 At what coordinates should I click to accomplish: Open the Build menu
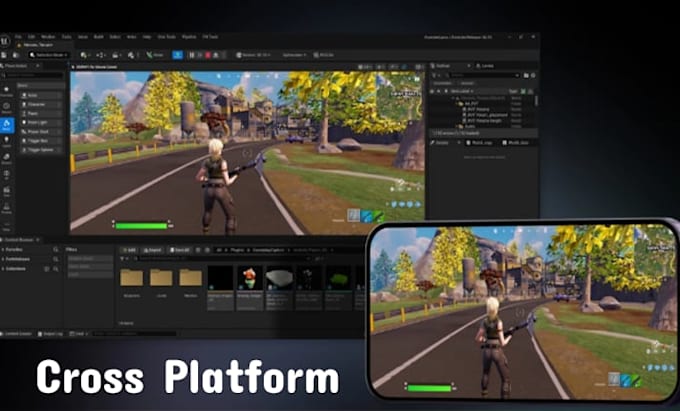[99, 37]
